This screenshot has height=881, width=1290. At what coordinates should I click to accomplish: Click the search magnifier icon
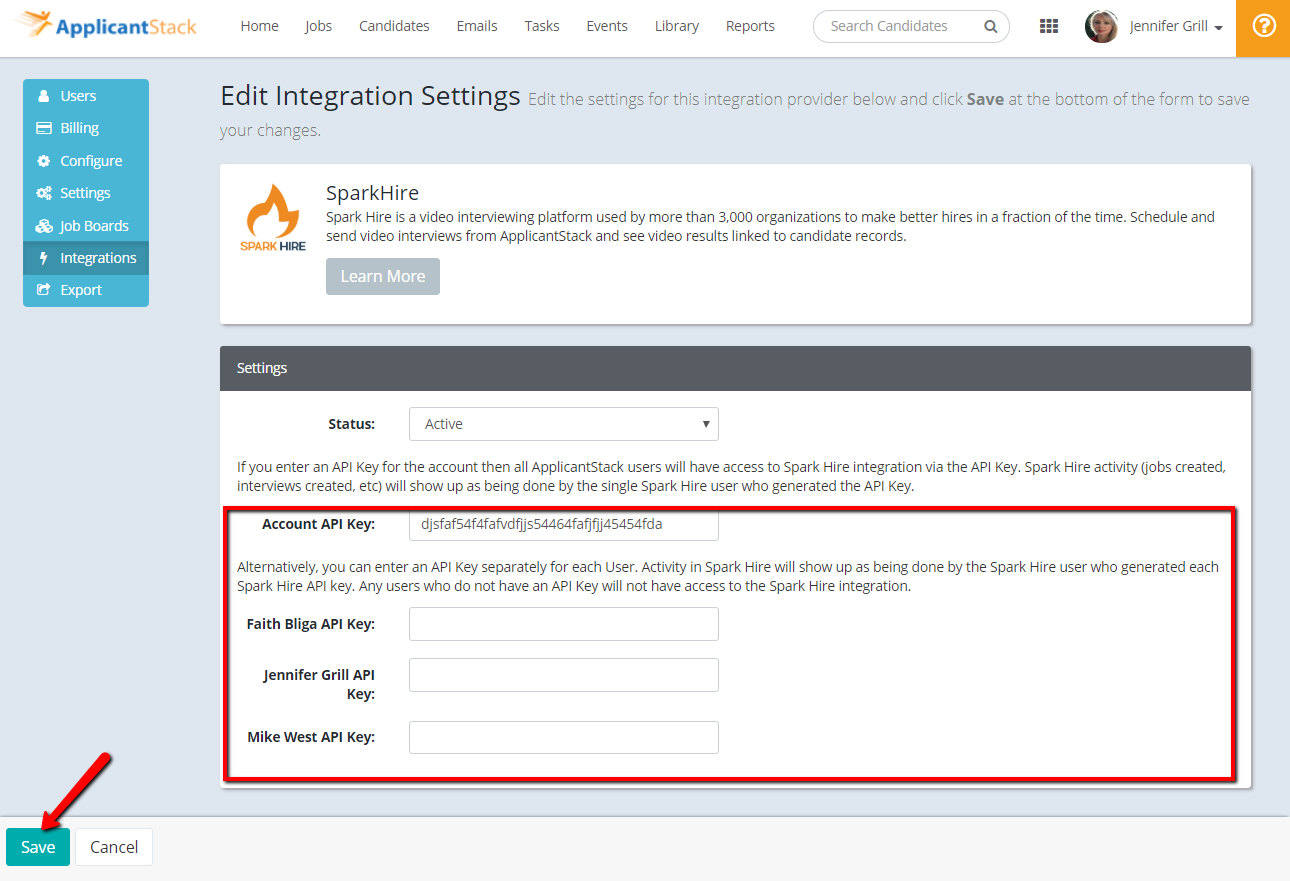(990, 26)
